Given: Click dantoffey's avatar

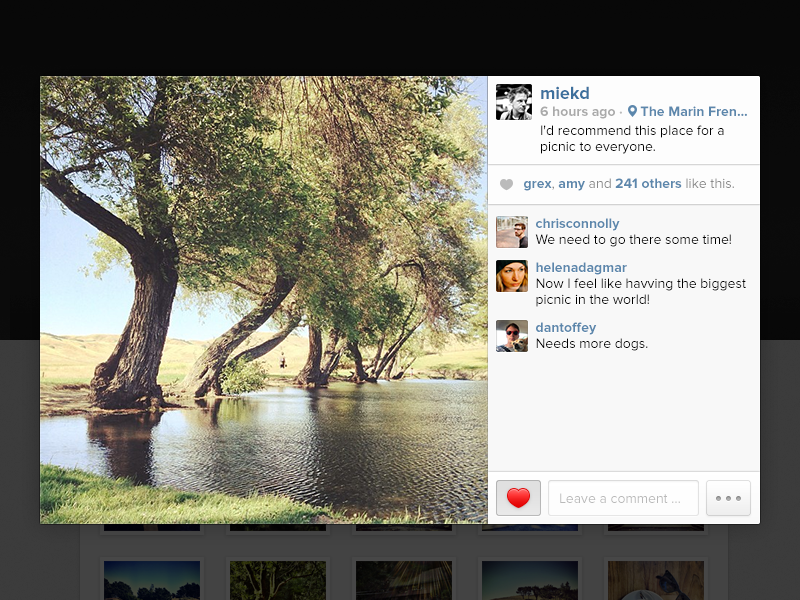Looking at the screenshot, I should pyautogui.click(x=512, y=336).
